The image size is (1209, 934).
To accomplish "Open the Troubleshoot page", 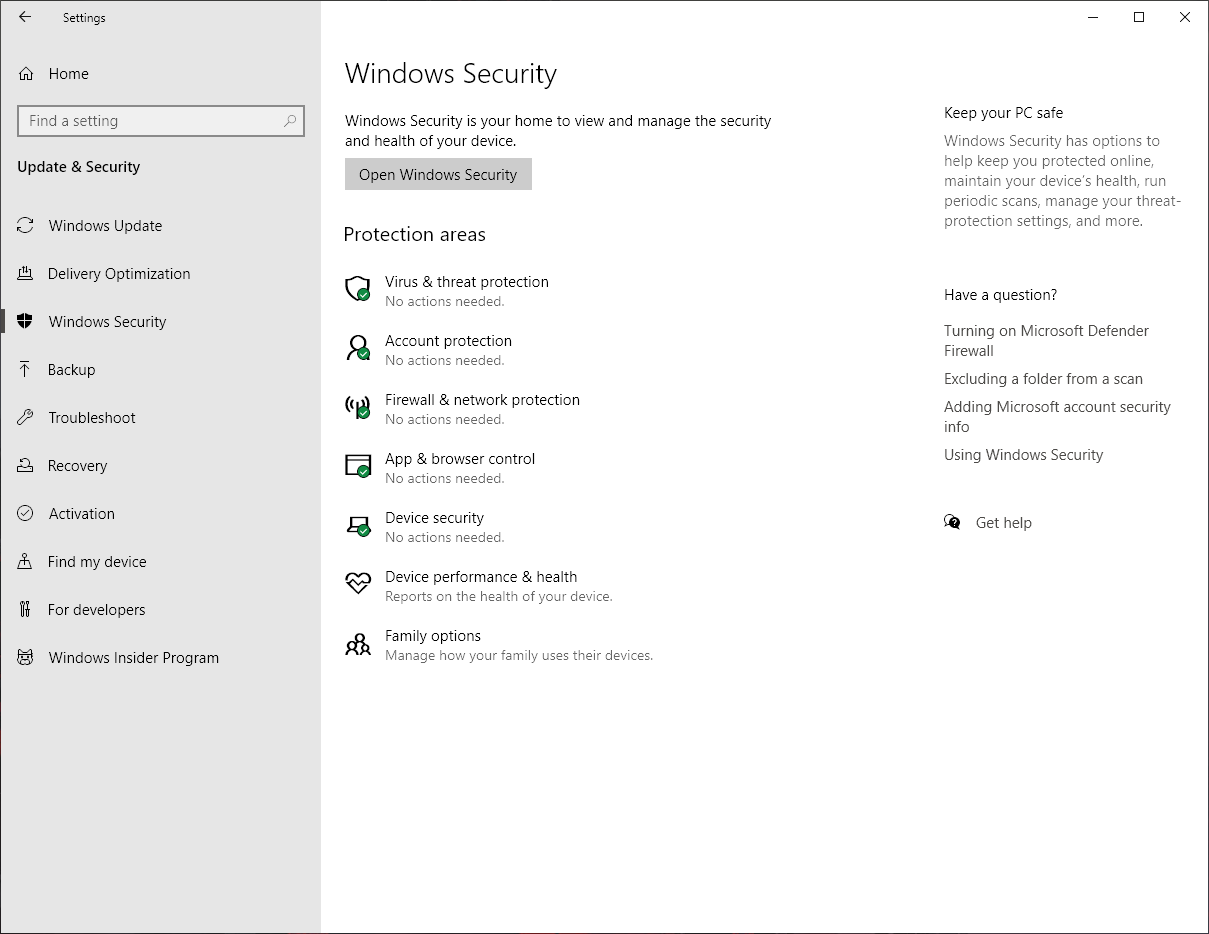I will (x=160, y=418).
